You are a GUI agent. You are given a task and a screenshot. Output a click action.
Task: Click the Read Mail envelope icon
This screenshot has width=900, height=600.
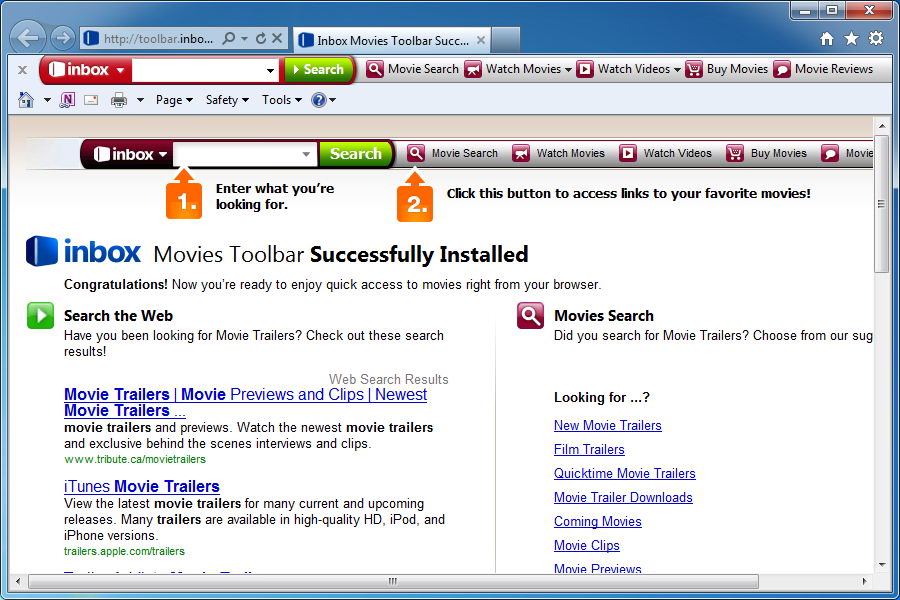(91, 100)
